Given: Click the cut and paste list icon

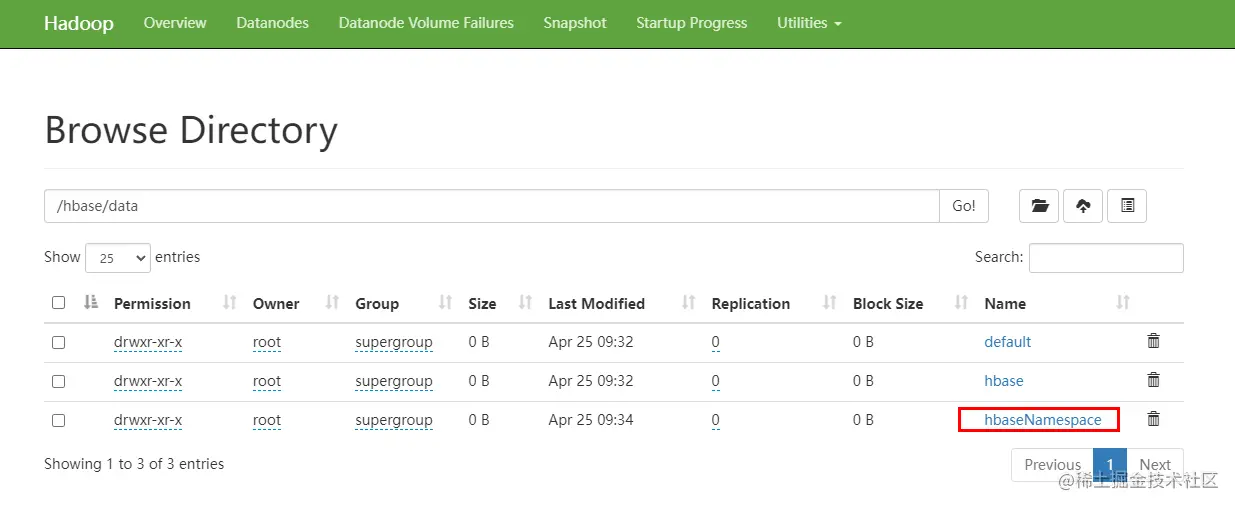Looking at the screenshot, I should [x=1127, y=206].
